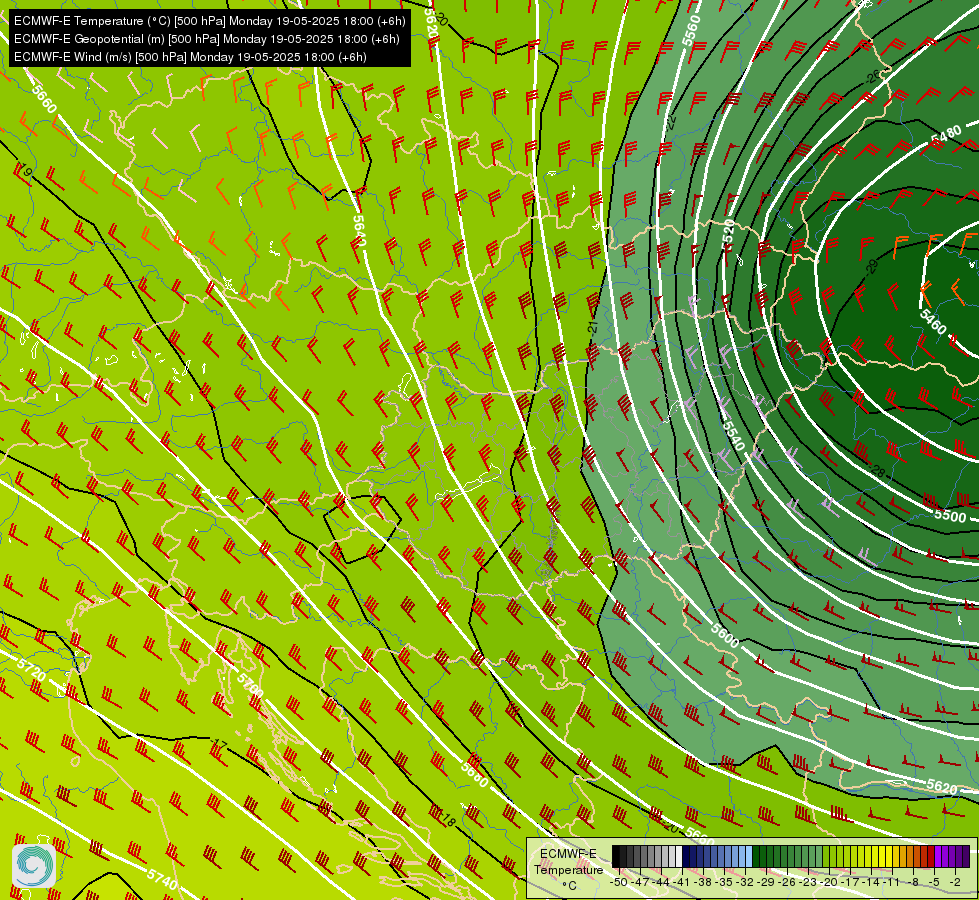
Task: Click the dark red legend swatch before -5
Action: coord(931,856)
